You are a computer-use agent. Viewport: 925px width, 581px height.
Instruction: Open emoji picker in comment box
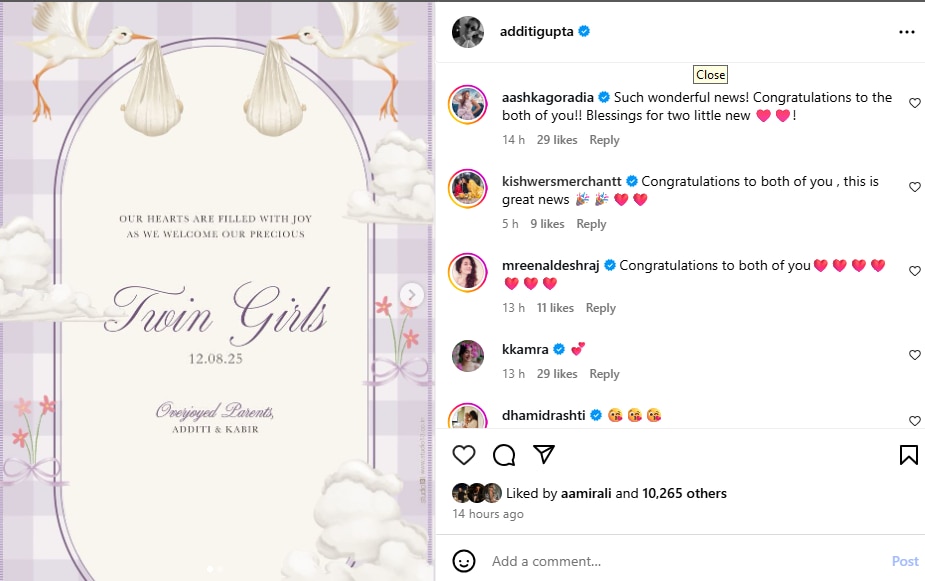463,561
